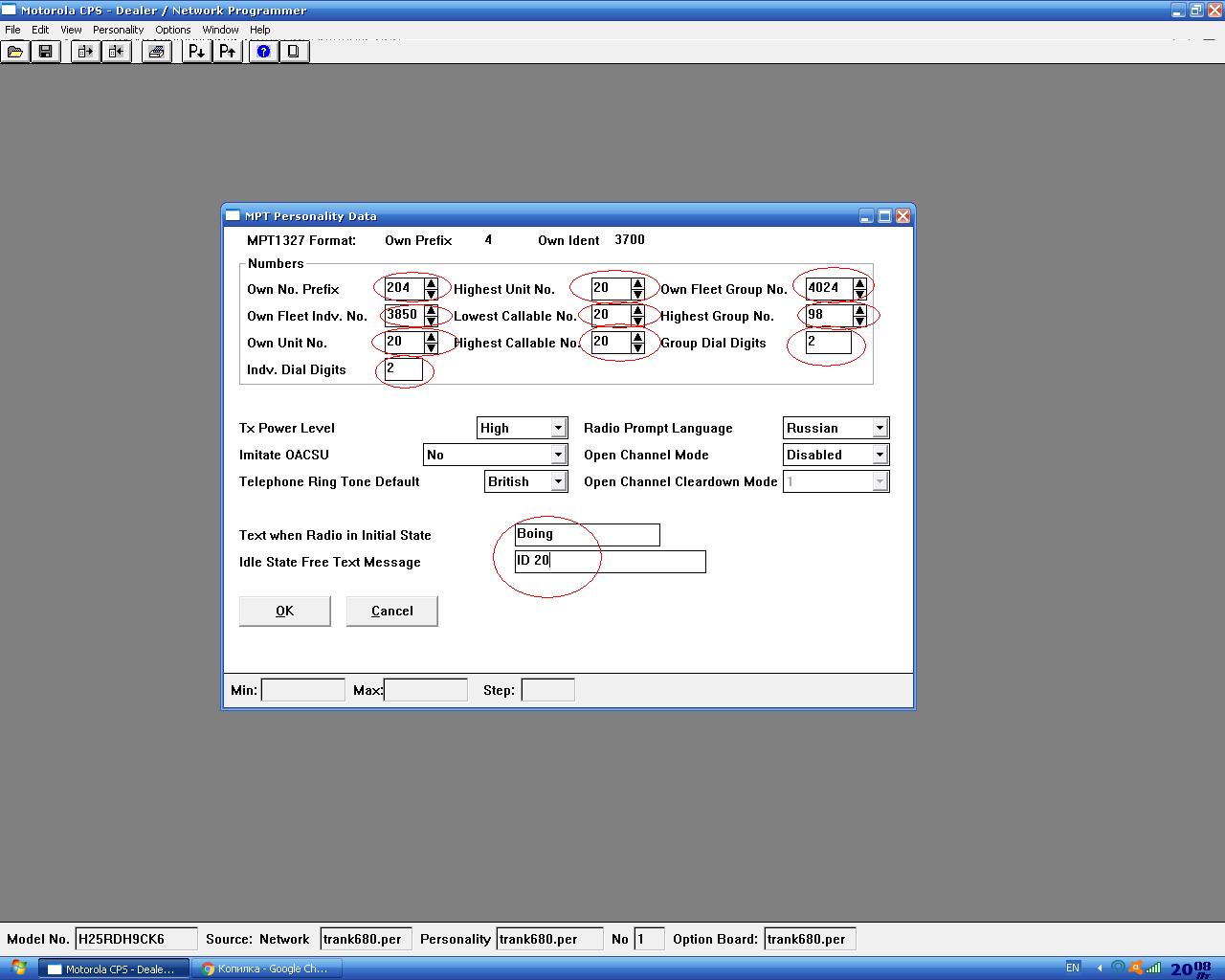This screenshot has height=980, width=1225.
Task: Switch to Motorola CPS taskbar button
Action: coord(115,969)
